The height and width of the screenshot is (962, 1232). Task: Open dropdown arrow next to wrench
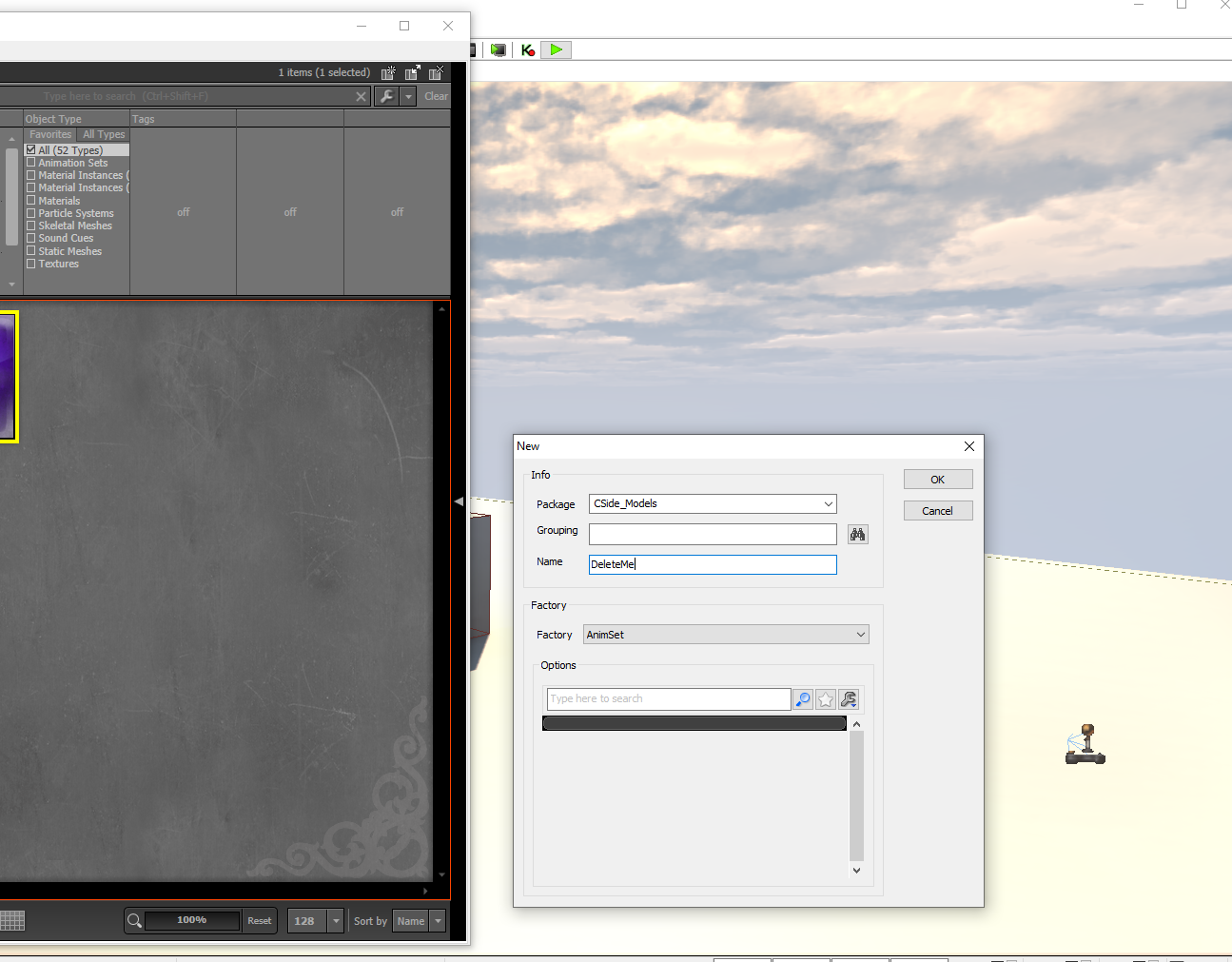(408, 96)
